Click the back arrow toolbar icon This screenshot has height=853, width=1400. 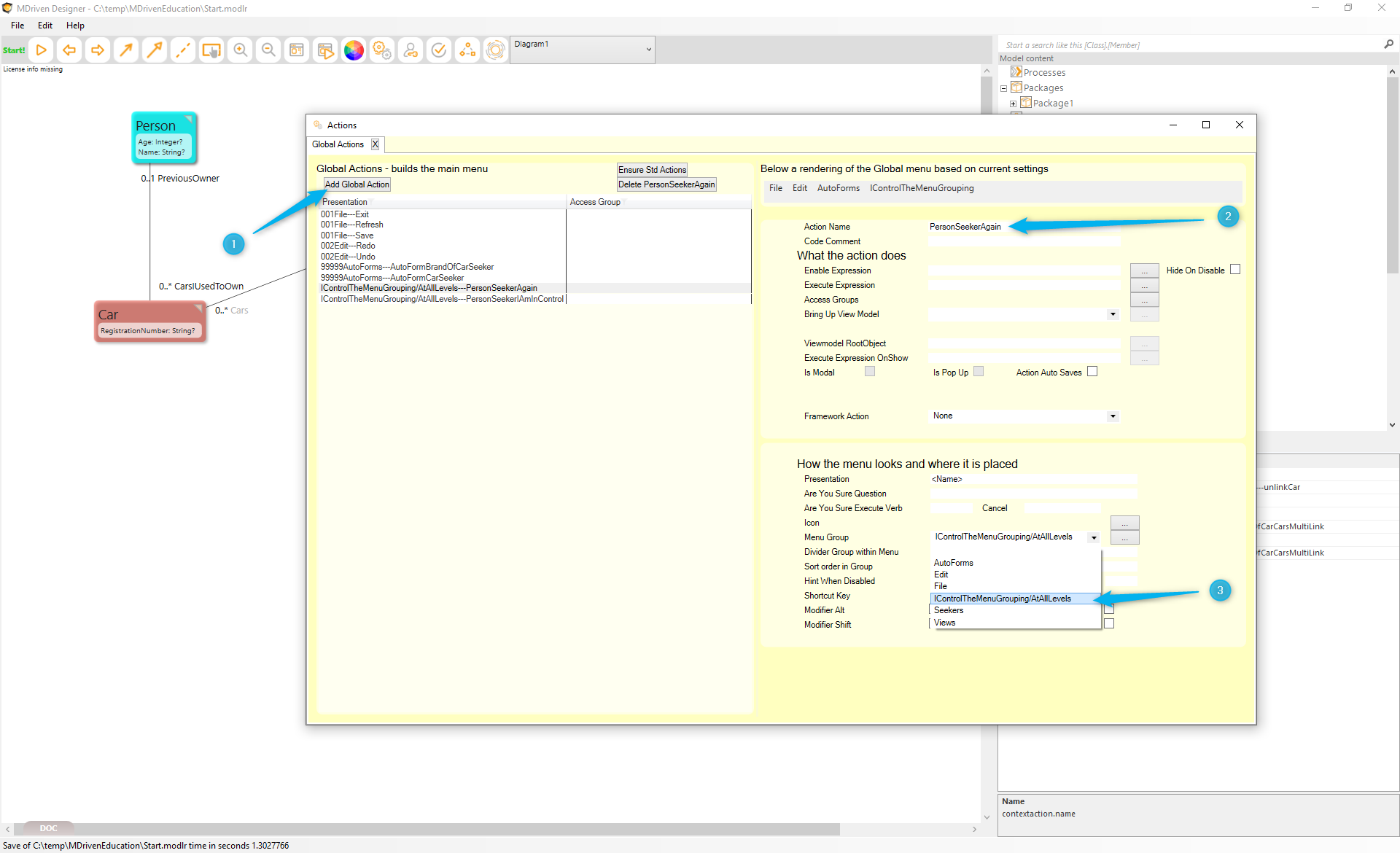click(69, 50)
